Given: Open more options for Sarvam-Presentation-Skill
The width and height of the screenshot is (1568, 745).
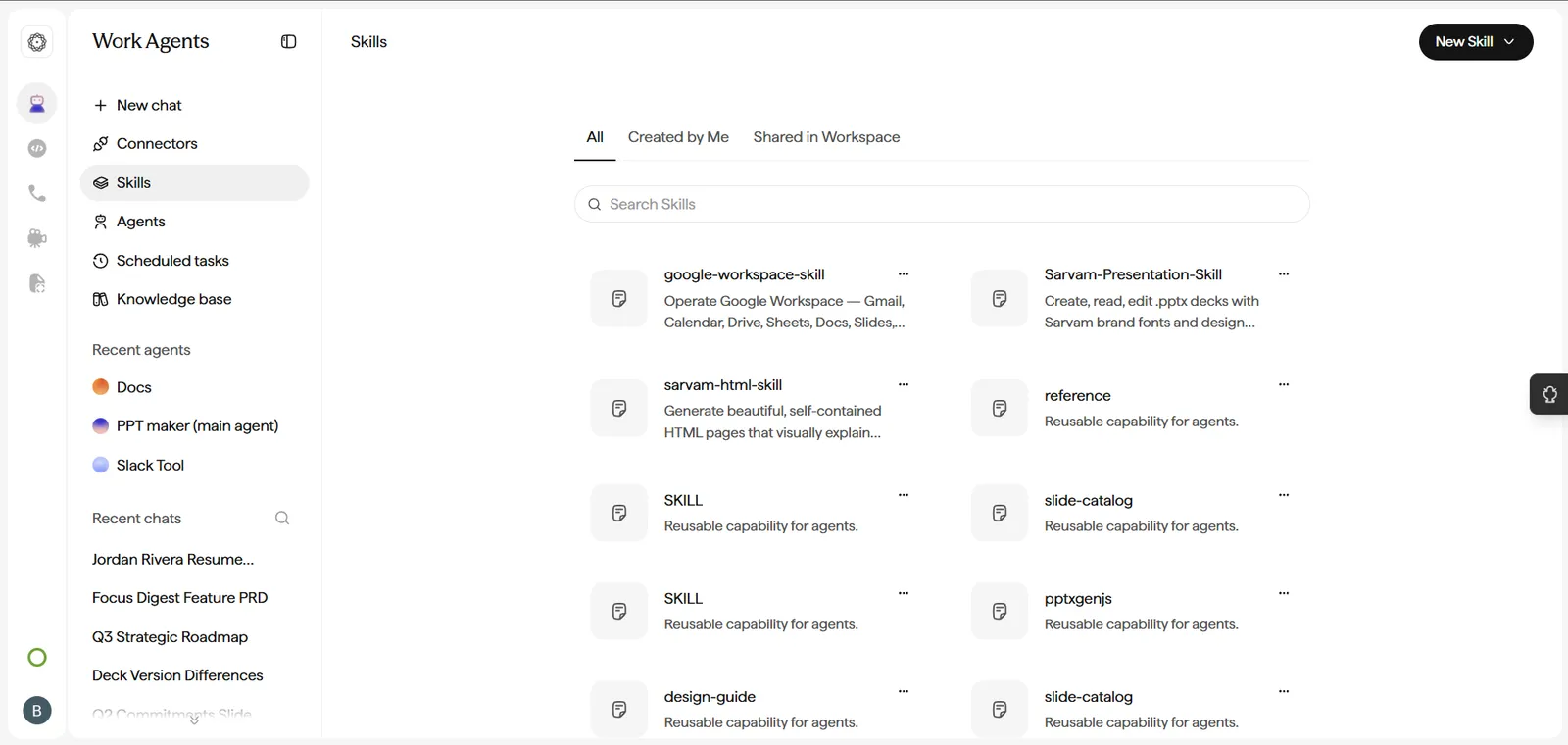Looking at the screenshot, I should click(x=1284, y=274).
